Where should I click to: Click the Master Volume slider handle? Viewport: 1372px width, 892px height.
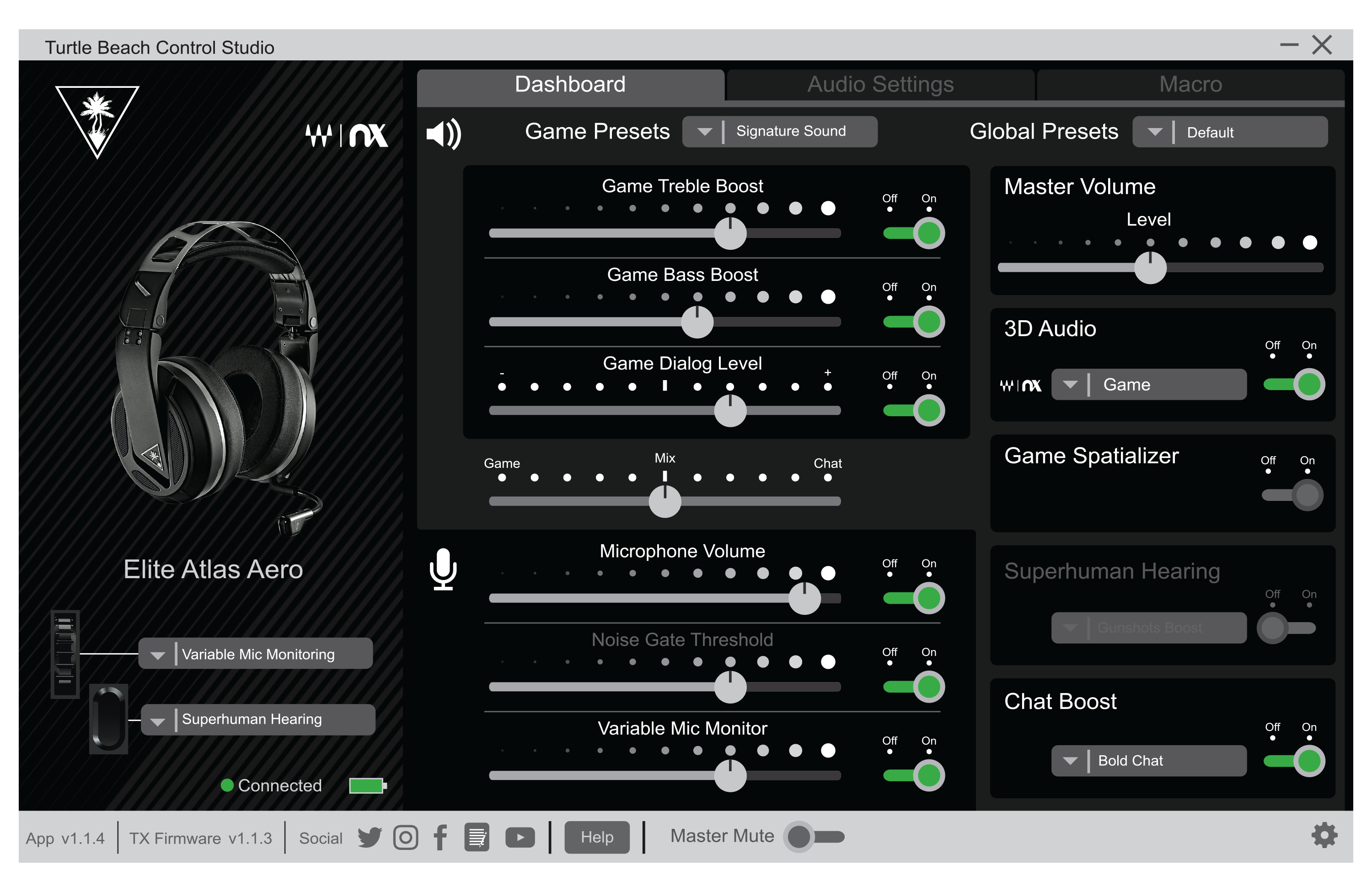coord(1150,268)
